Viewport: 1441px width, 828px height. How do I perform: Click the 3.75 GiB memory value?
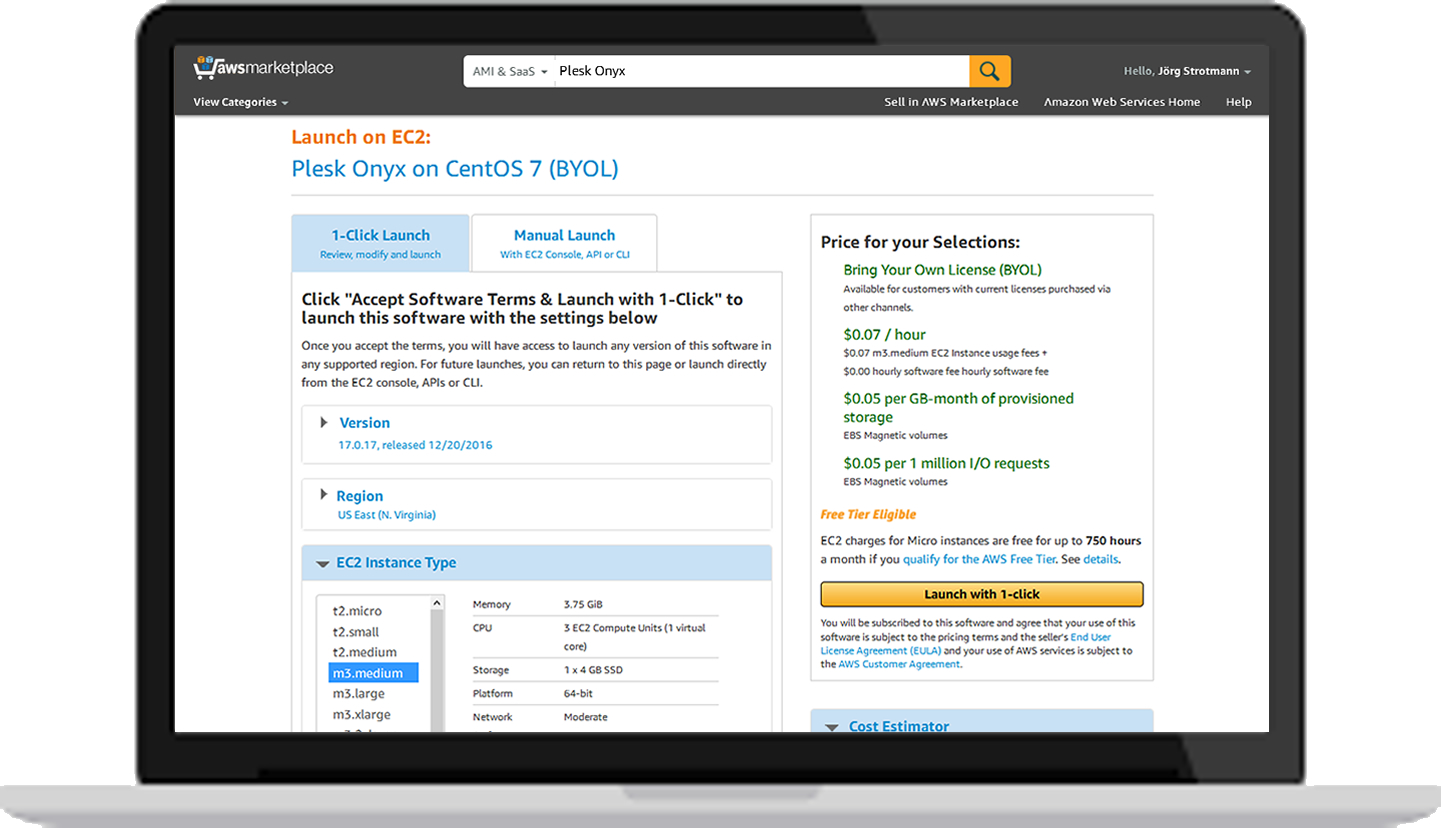click(583, 605)
